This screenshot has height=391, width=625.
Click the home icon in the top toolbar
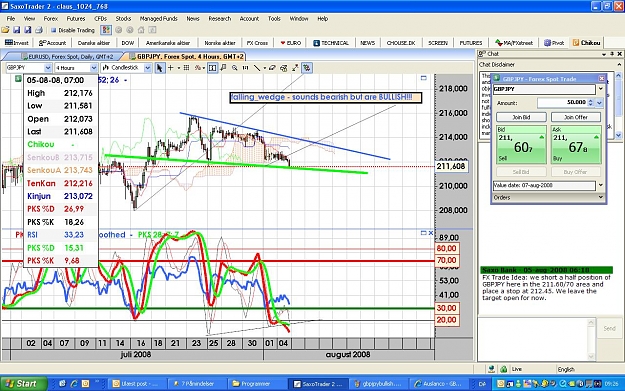(141, 30)
